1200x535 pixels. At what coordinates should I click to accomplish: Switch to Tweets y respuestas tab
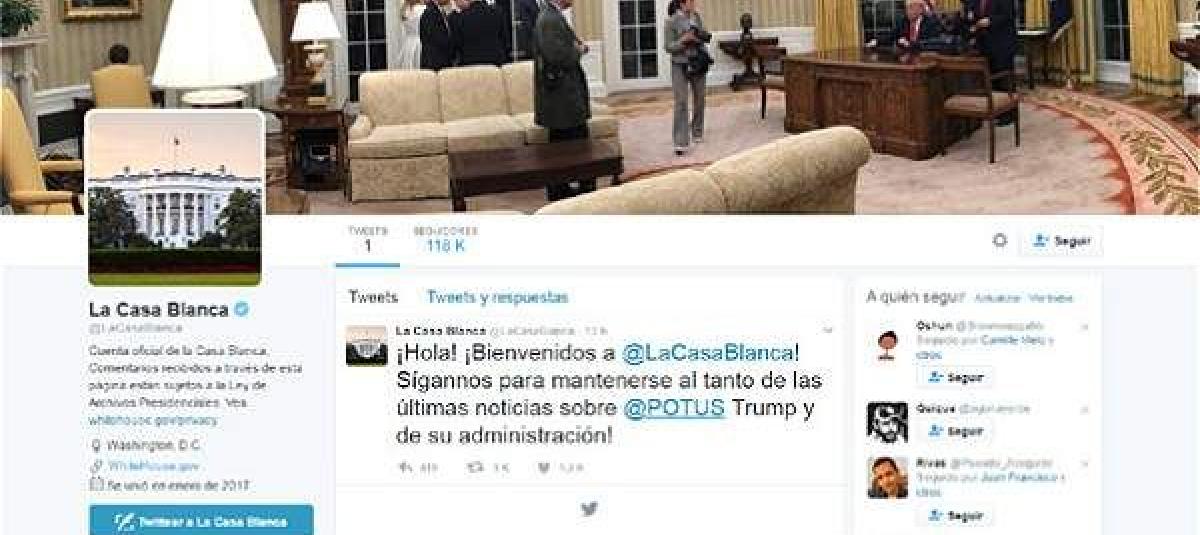click(x=497, y=297)
